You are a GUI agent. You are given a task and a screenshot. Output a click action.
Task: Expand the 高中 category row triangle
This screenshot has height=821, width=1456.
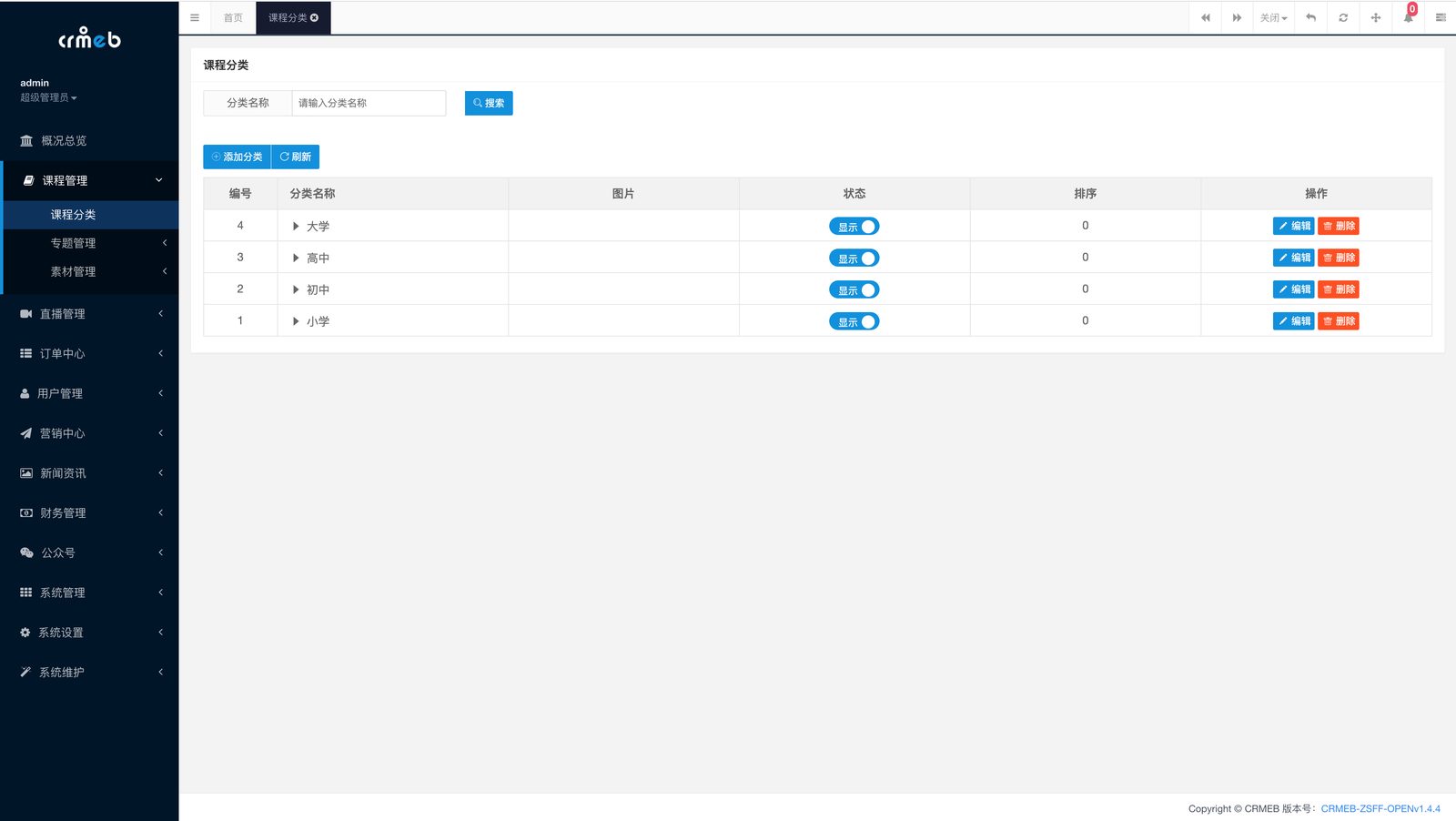point(296,258)
